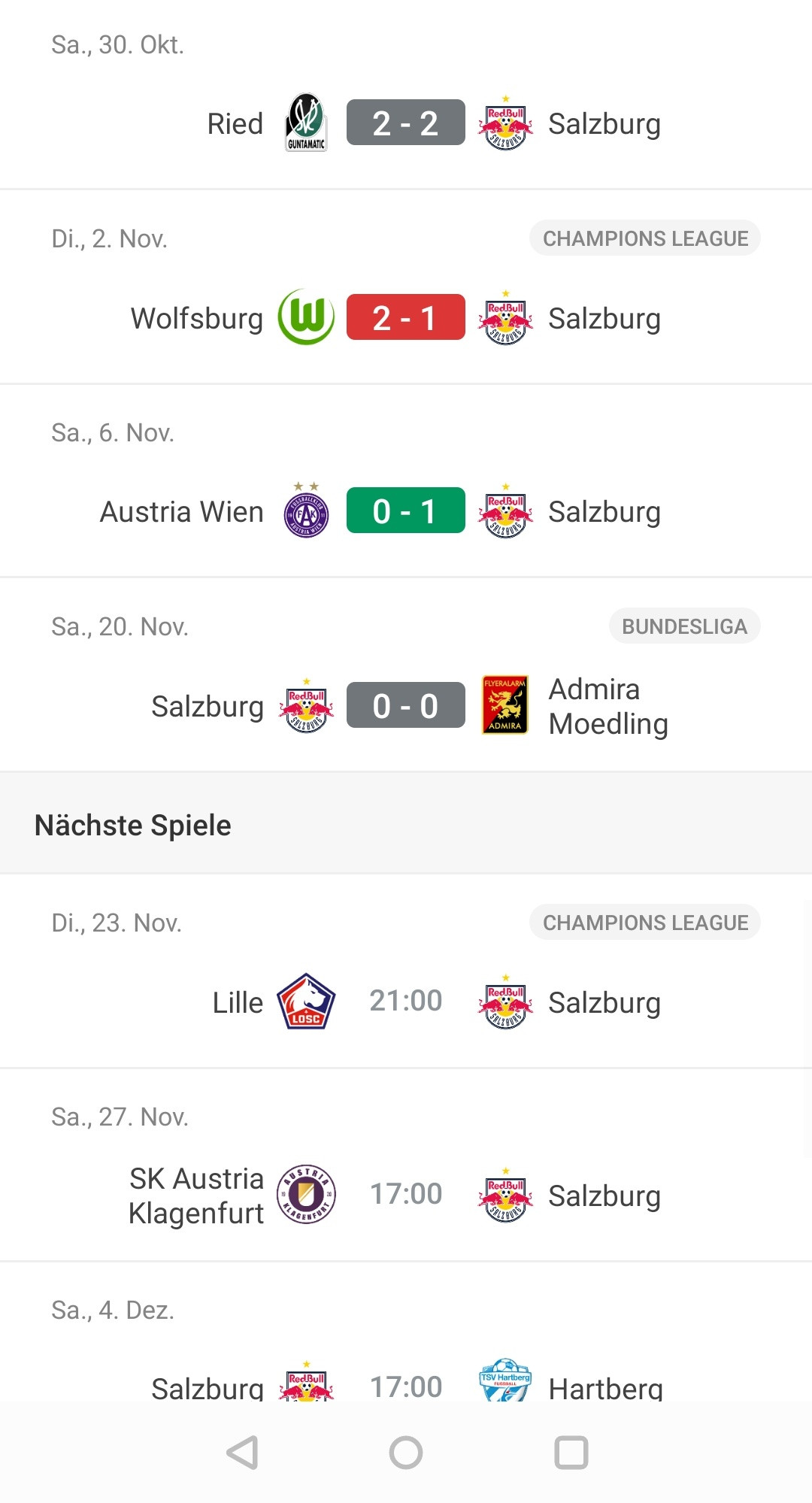Viewport: 812px width, 1503px height.
Task: Tap the Austria Wien crest
Action: 306,512
